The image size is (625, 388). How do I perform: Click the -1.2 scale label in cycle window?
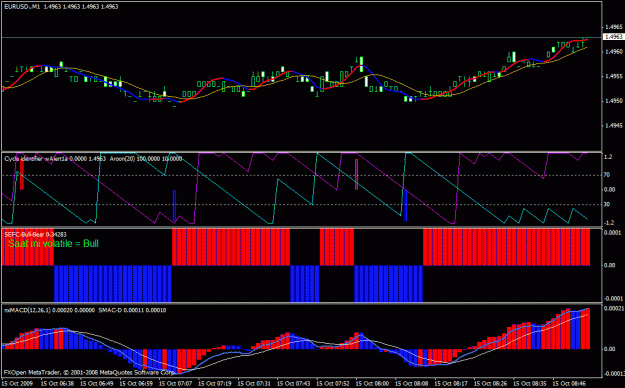click(608, 223)
